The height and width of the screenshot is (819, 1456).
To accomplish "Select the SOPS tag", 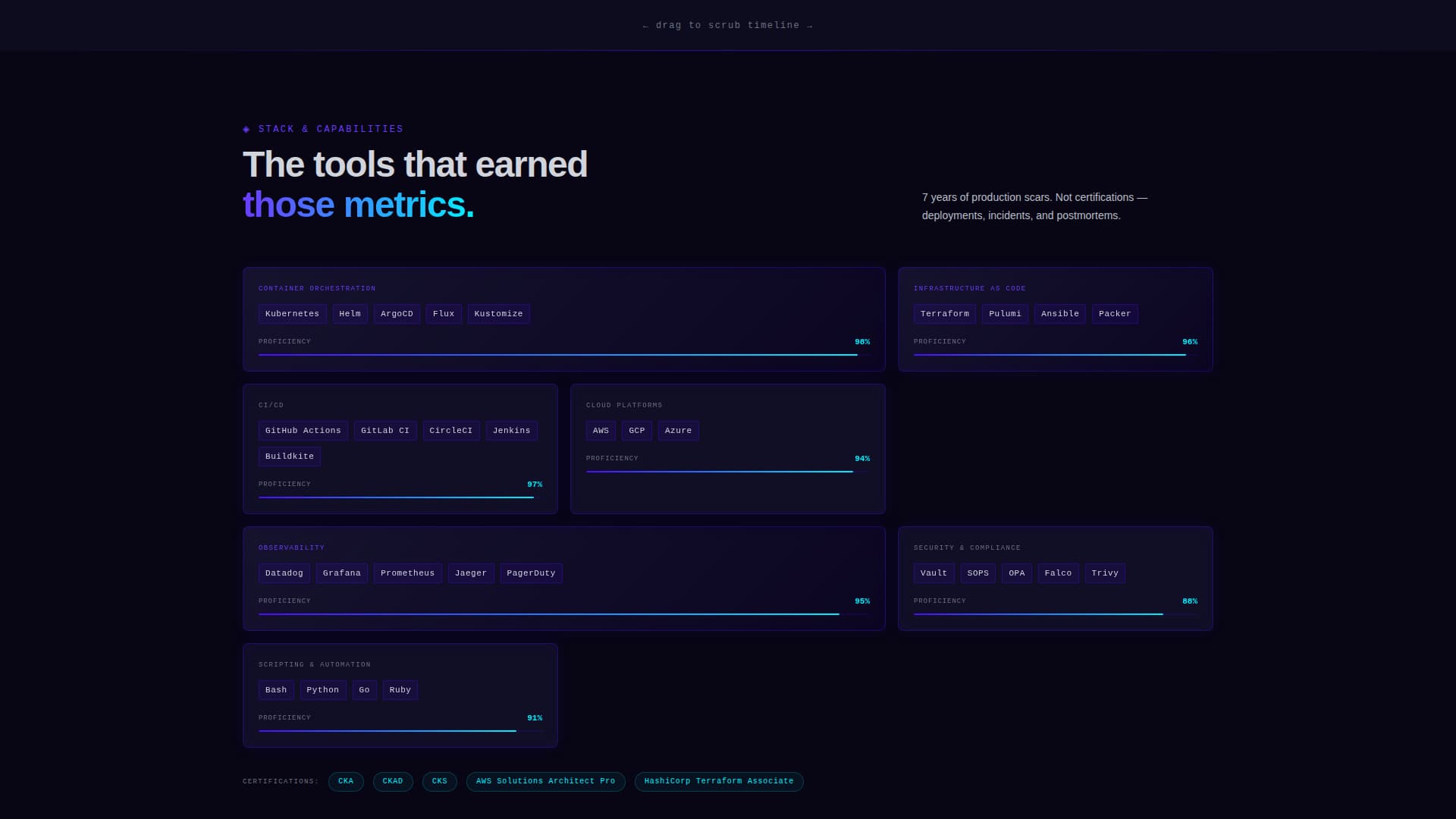I will click(978, 573).
